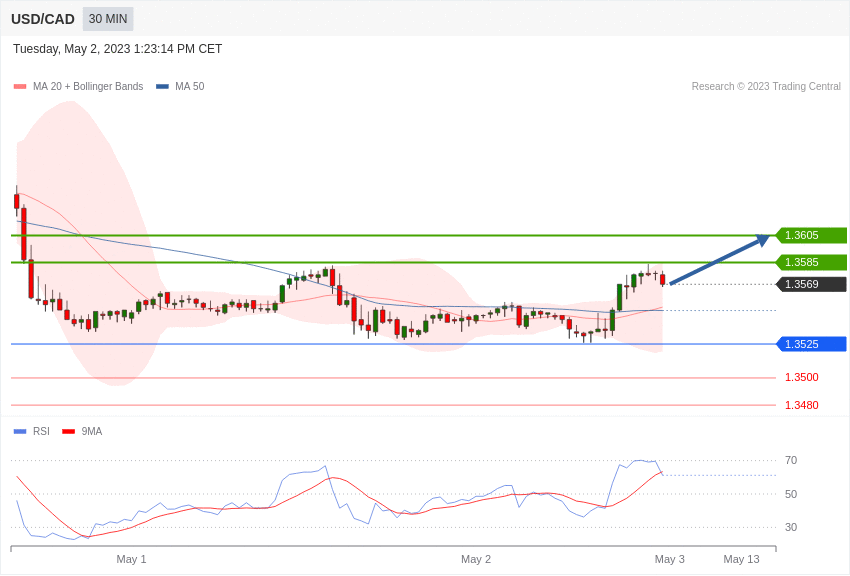Click the 1.3500 support price label
The height and width of the screenshot is (576, 850).
pyautogui.click(x=802, y=377)
